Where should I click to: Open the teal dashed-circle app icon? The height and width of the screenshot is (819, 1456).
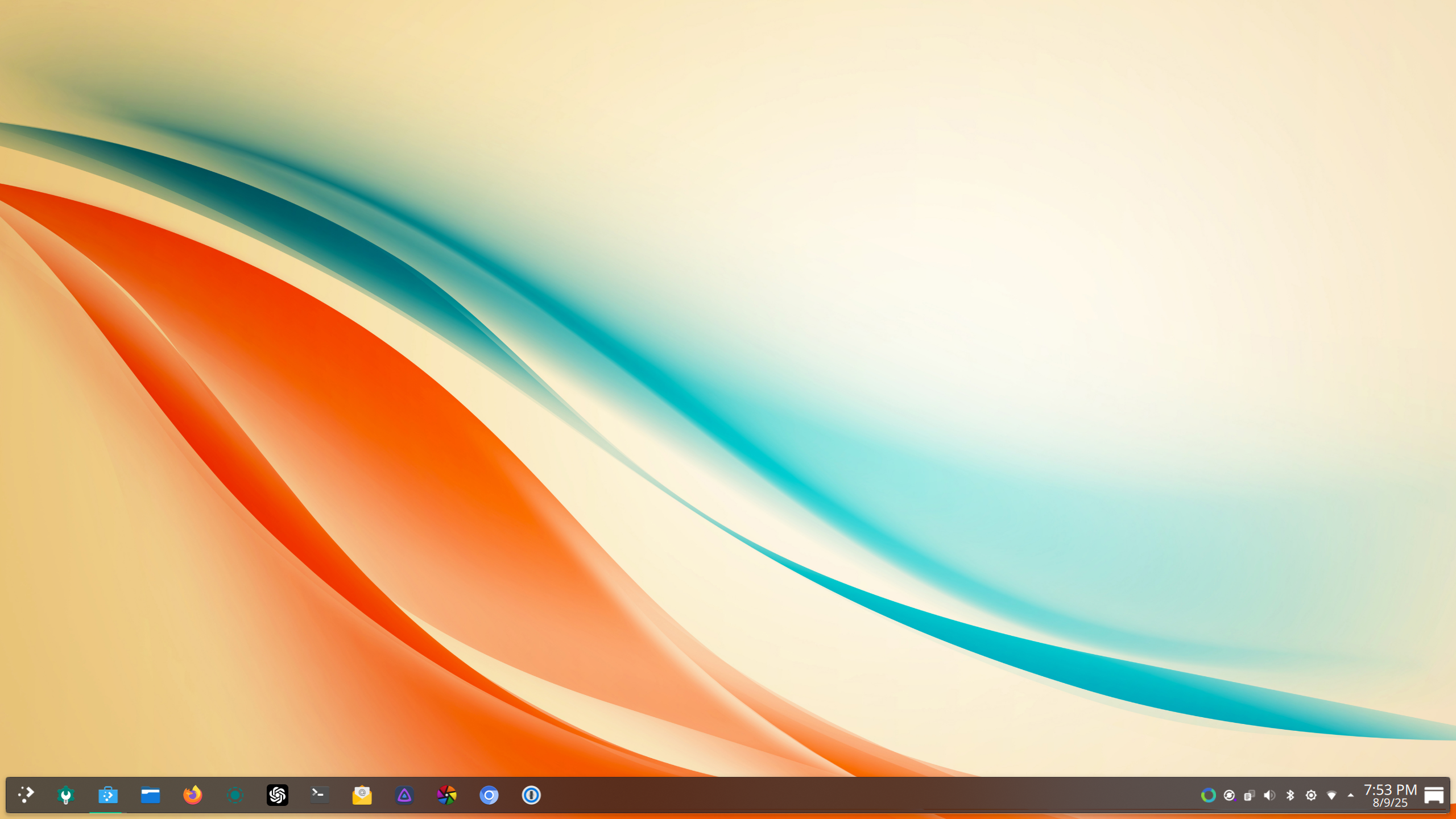coord(235,795)
